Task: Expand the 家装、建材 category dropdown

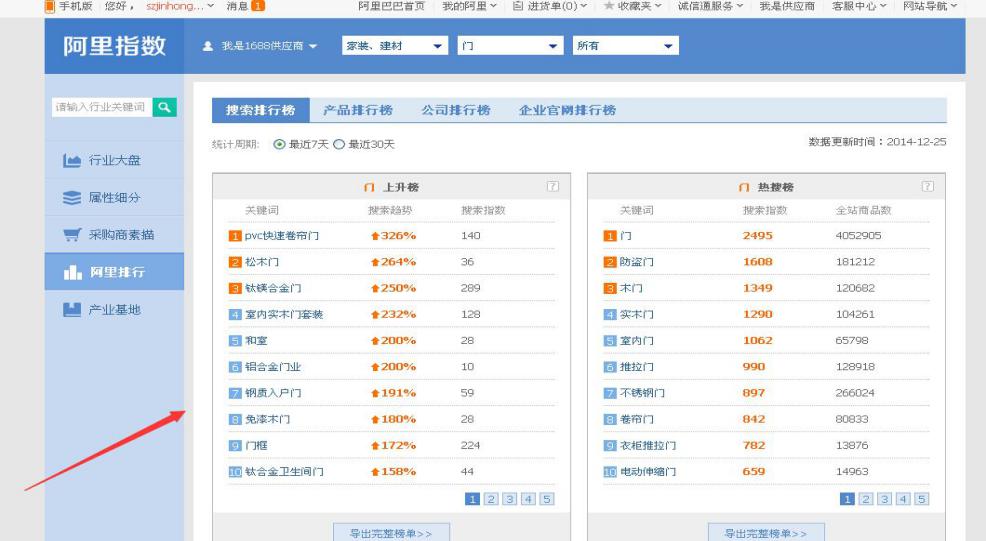Action: pos(394,46)
